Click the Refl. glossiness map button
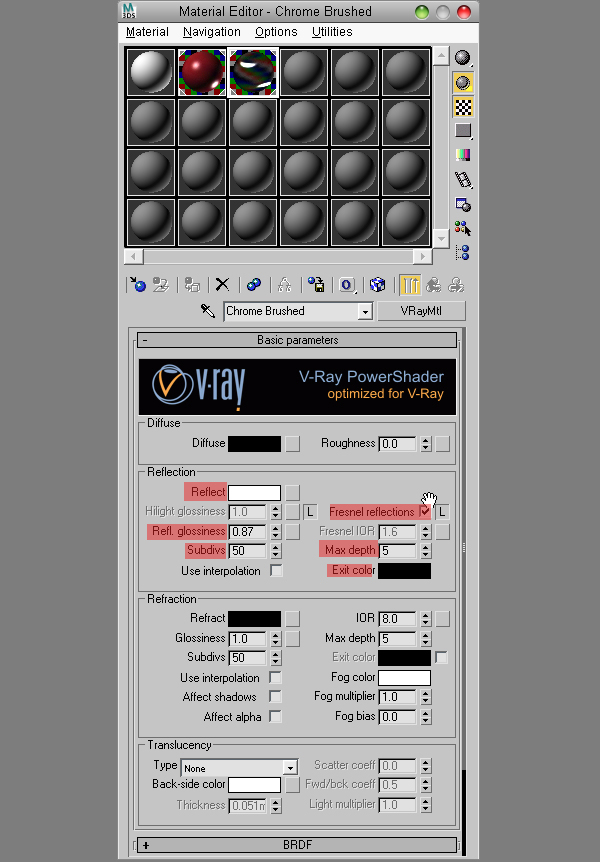The width and height of the screenshot is (600, 862). (x=293, y=532)
